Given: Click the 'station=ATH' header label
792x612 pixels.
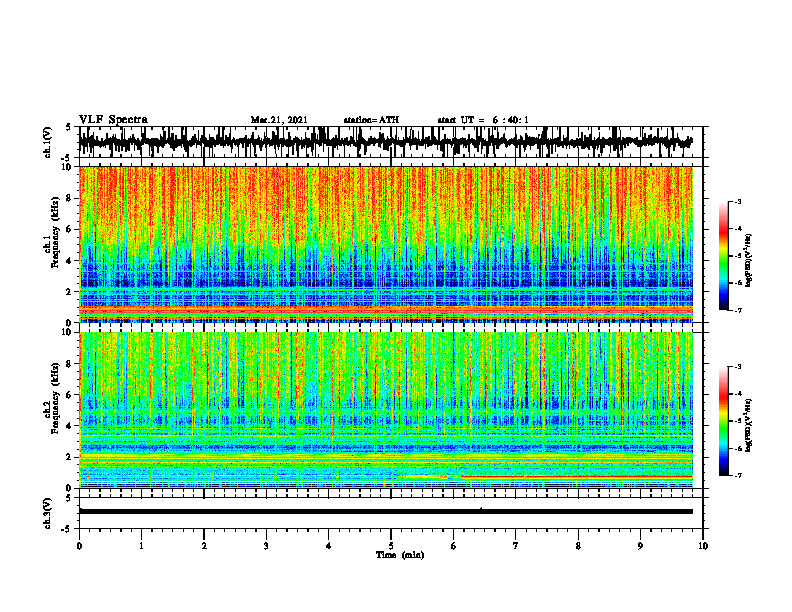Looking at the screenshot, I should [x=371, y=120].
